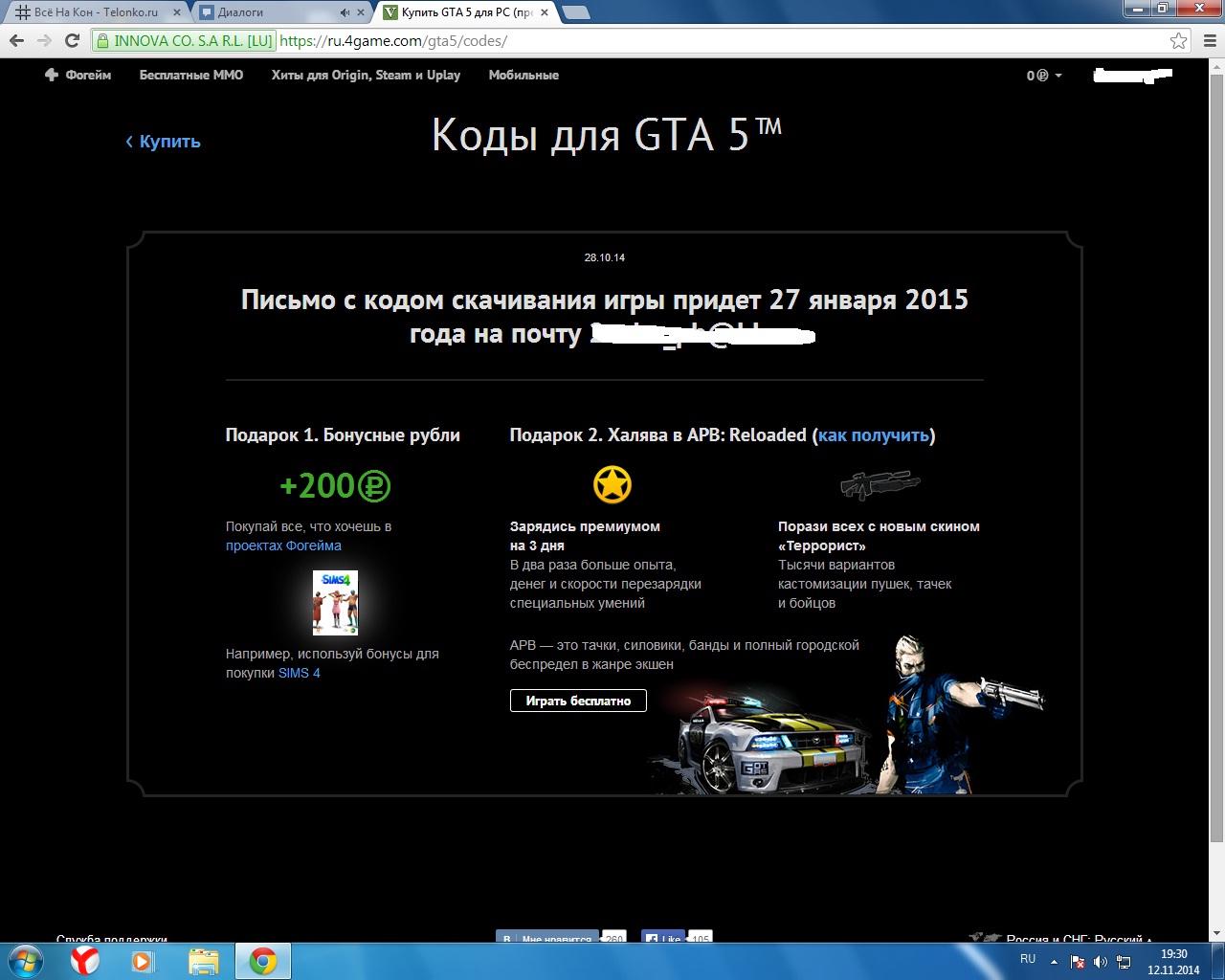Open the SIMS 4 link
This screenshot has height=980, width=1225.
click(300, 673)
